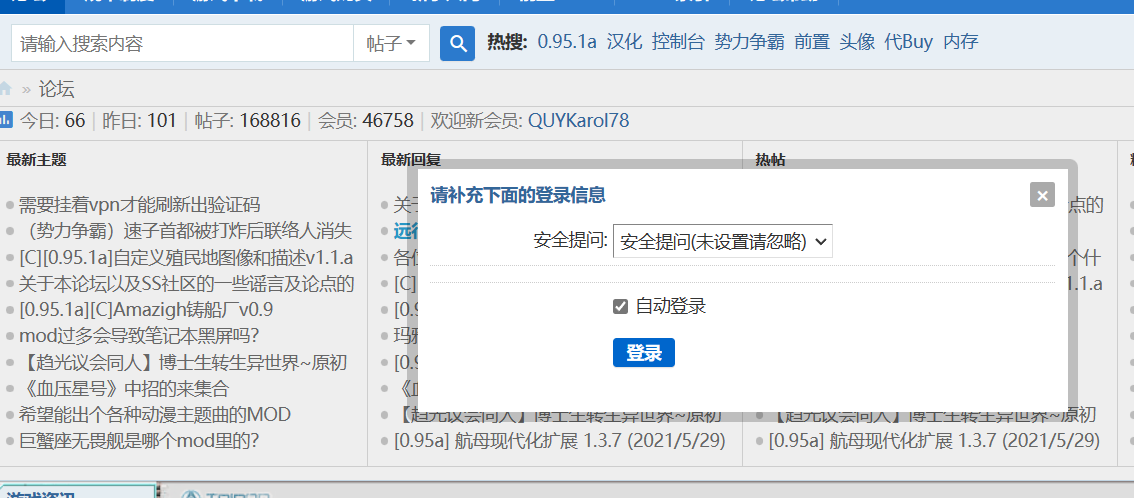Viewport: 1134px width, 498px height.
Task: Click the 帖子: 168816 statistic
Action: pyautogui.click(x=247, y=120)
